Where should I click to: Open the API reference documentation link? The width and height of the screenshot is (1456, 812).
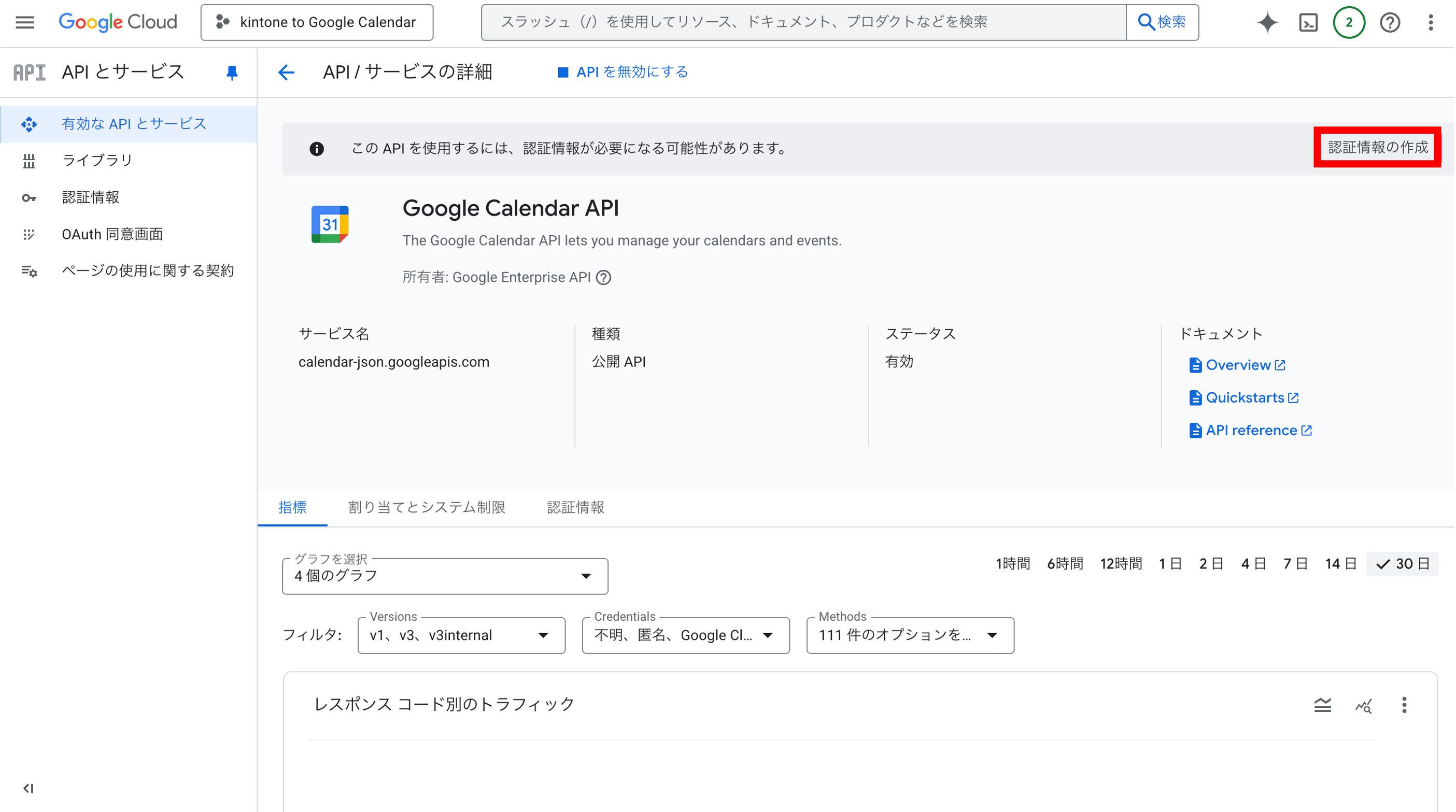(x=1251, y=431)
